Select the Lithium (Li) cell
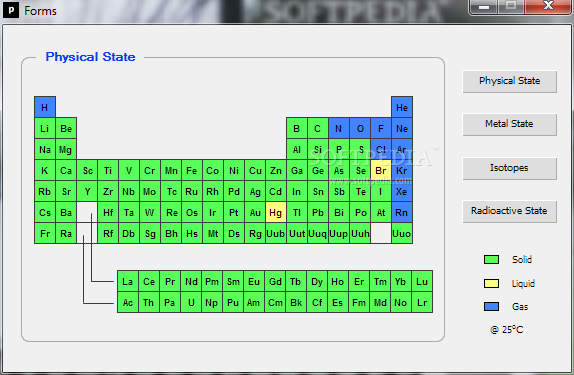 point(45,128)
